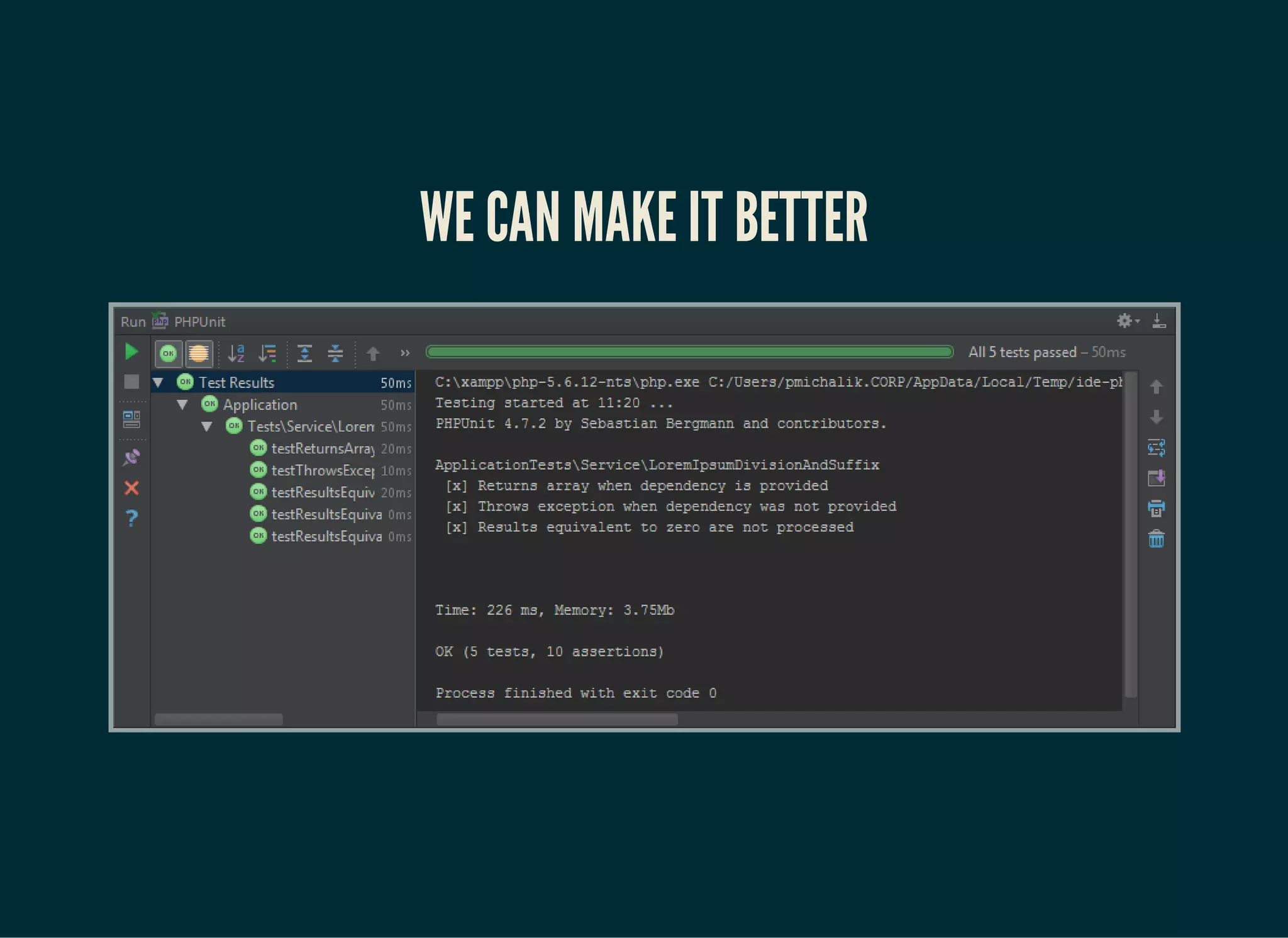This screenshot has height=938, width=1288.
Task: Print console output
Action: click(1157, 508)
